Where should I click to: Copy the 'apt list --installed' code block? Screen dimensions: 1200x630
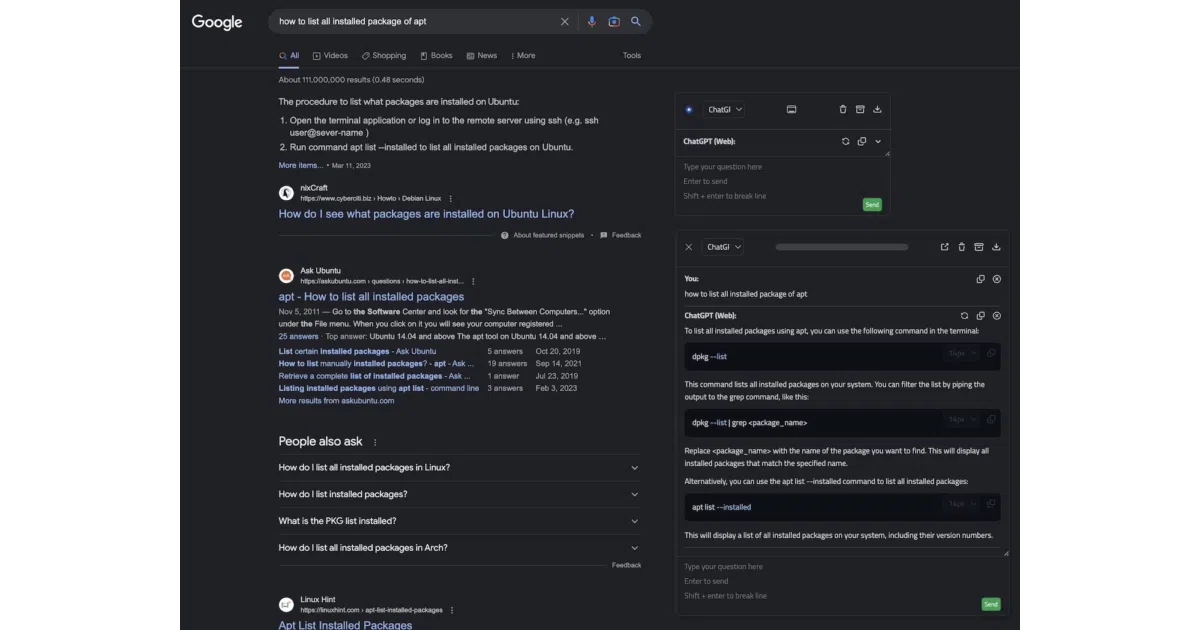click(x=991, y=504)
